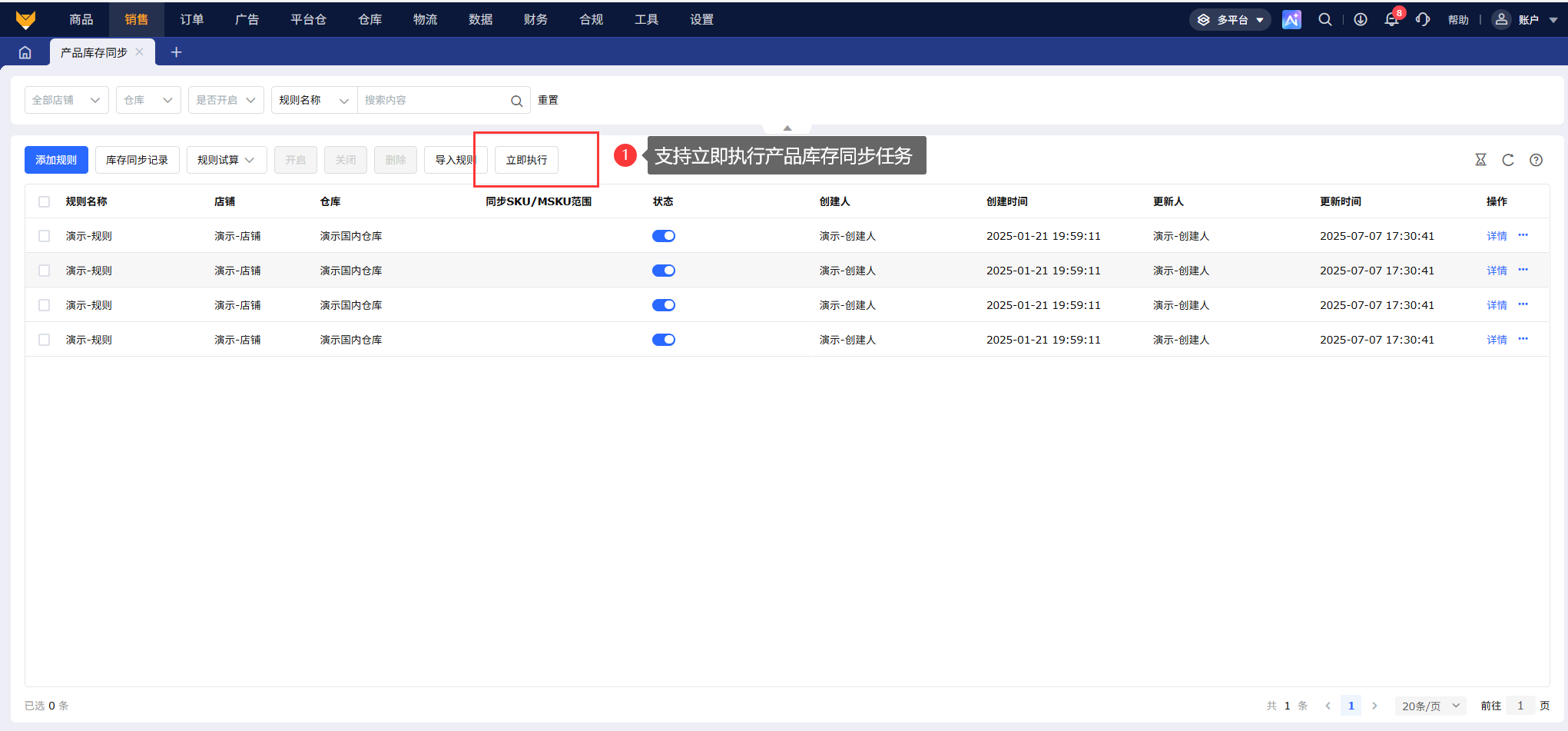Toggle status switch in fourth row
The width and height of the screenshot is (1568, 731).
tap(664, 340)
